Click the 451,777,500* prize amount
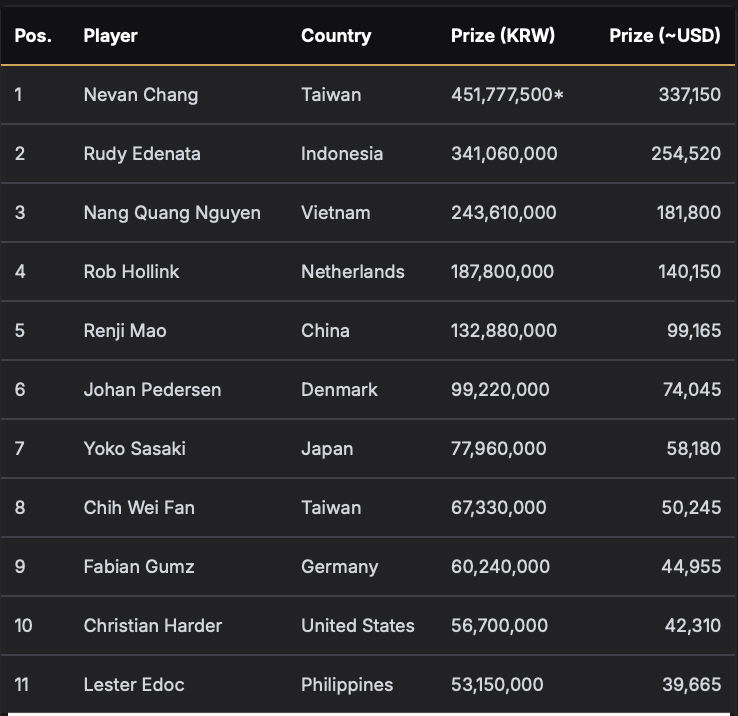The image size is (738, 716). point(507,95)
